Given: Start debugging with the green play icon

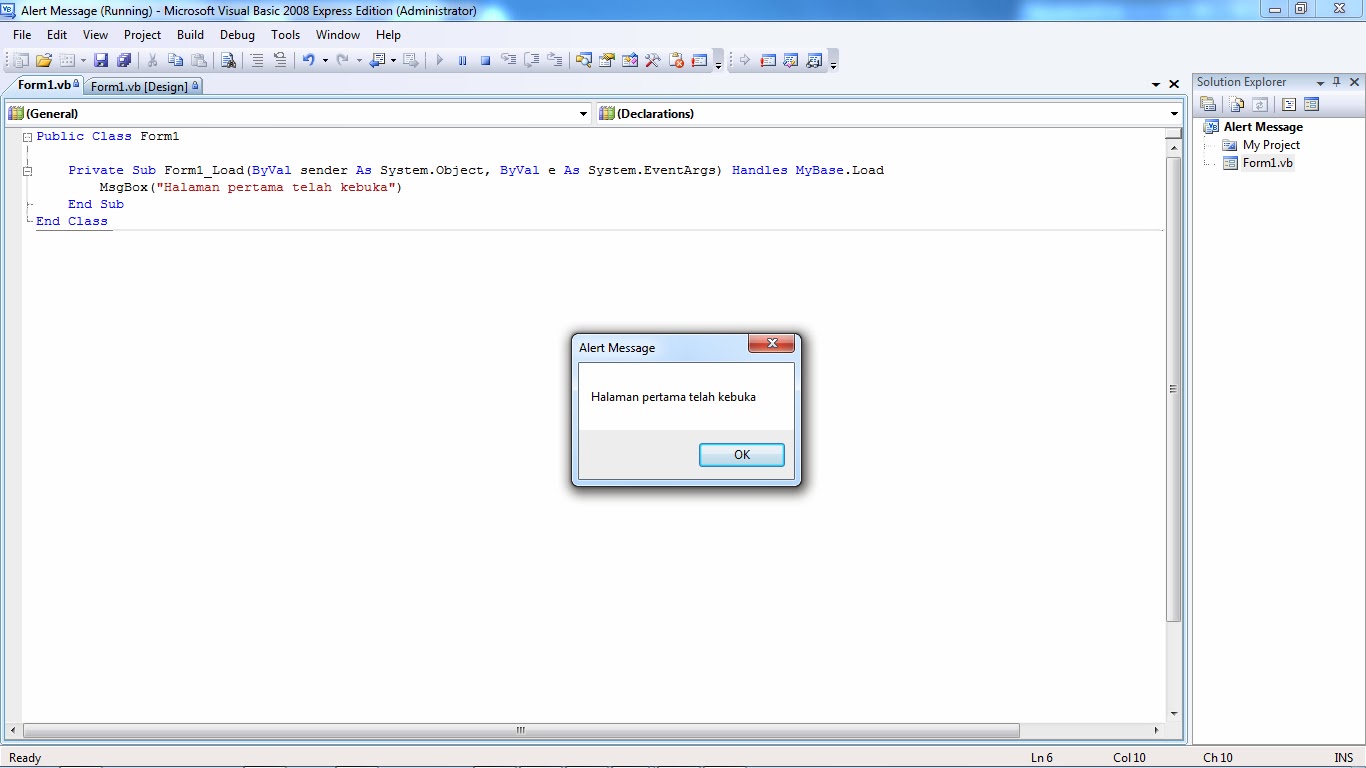Looking at the screenshot, I should (x=439, y=60).
